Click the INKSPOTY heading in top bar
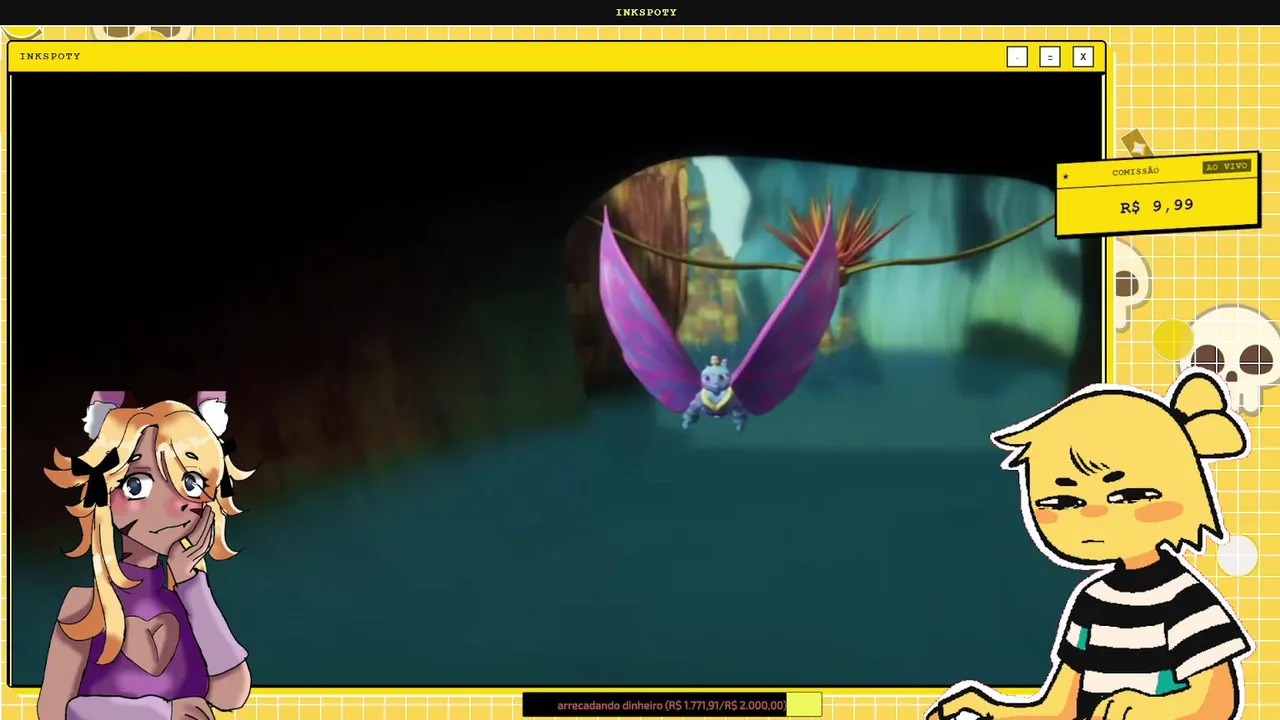 click(x=646, y=12)
